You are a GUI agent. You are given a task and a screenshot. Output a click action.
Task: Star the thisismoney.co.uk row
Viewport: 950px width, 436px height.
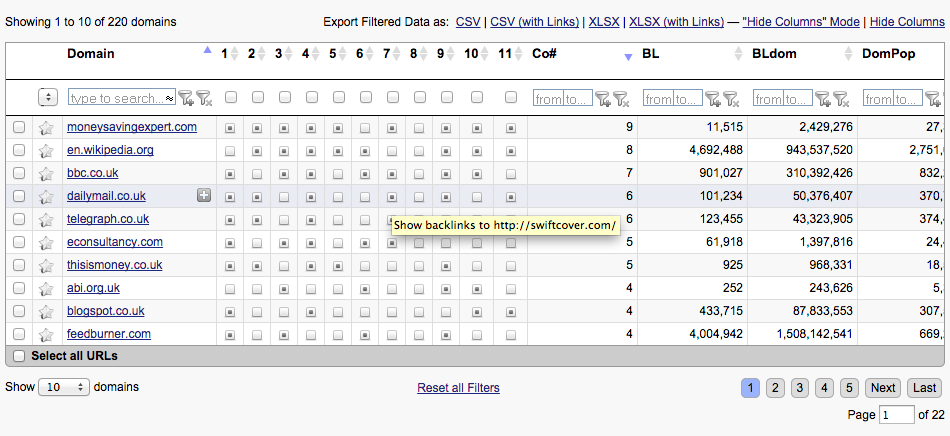(46, 266)
